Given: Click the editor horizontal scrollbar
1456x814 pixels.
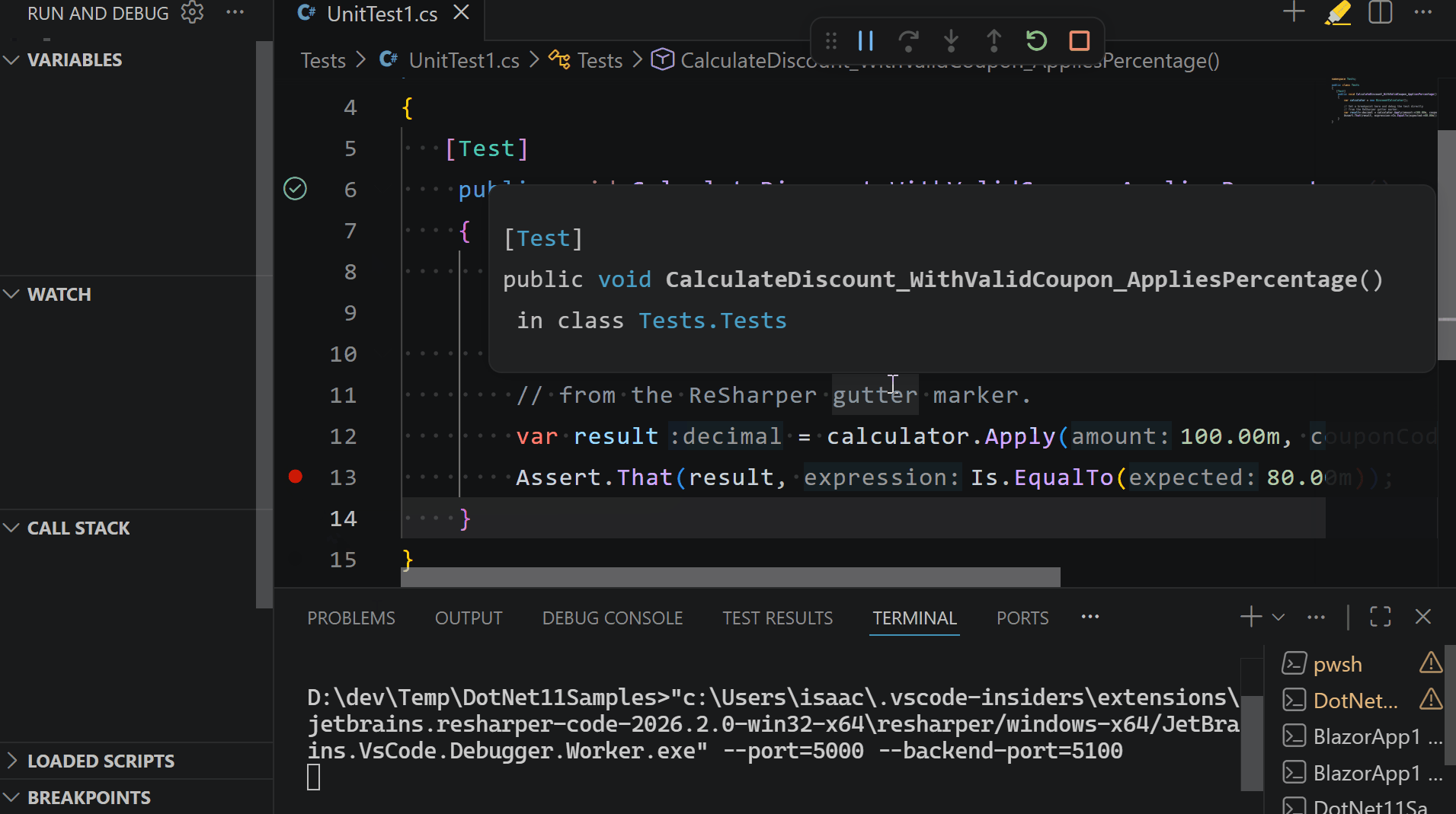Looking at the screenshot, I should click(731, 577).
